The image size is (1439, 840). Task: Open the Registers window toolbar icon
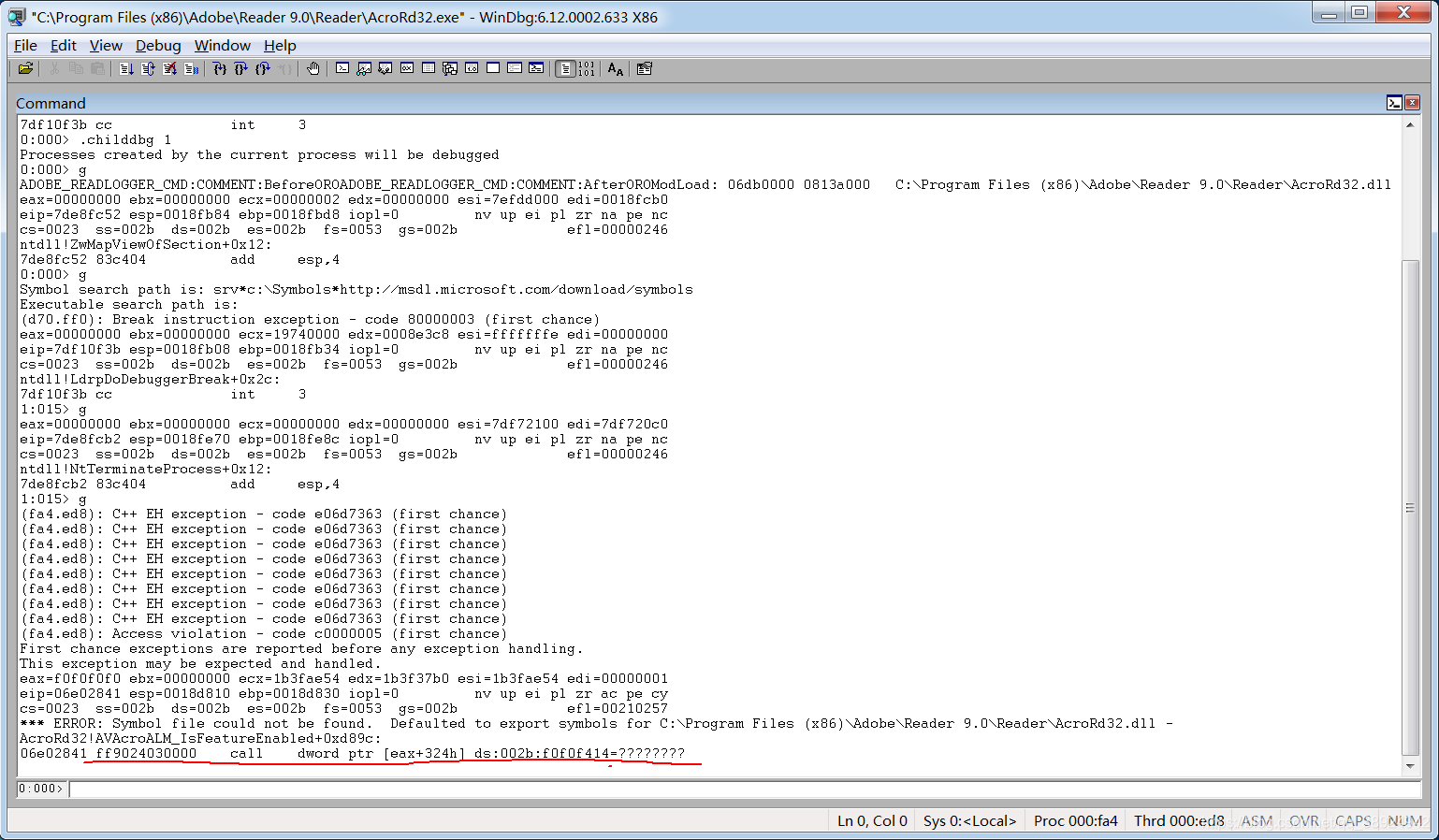(x=407, y=68)
